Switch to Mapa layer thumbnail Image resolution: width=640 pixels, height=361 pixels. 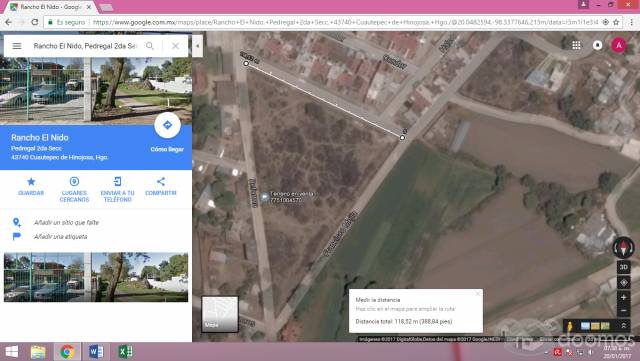tap(220, 314)
